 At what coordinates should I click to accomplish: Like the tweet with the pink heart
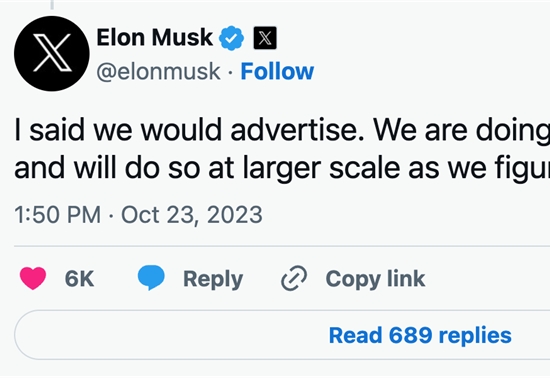(33, 278)
